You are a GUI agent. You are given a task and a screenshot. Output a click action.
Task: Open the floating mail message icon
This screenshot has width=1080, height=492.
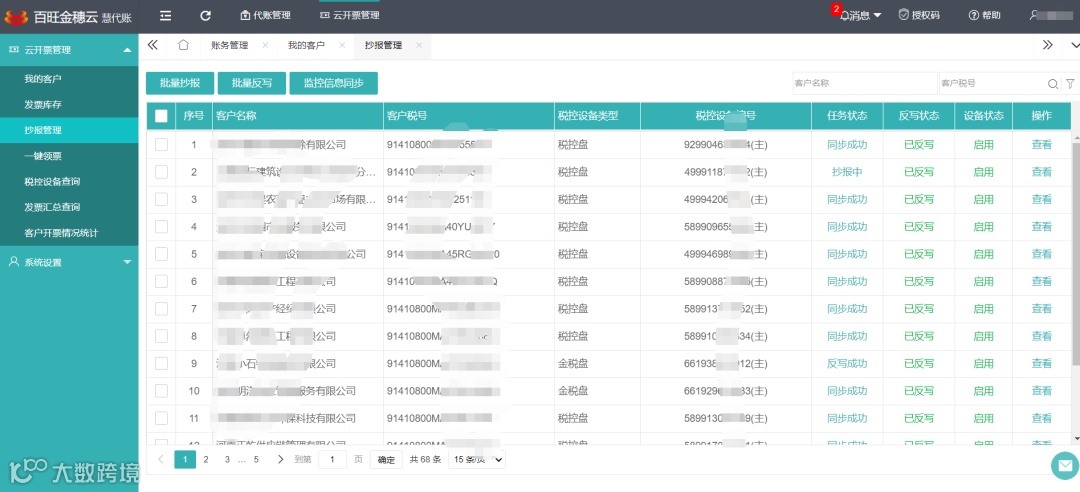(x=1065, y=465)
